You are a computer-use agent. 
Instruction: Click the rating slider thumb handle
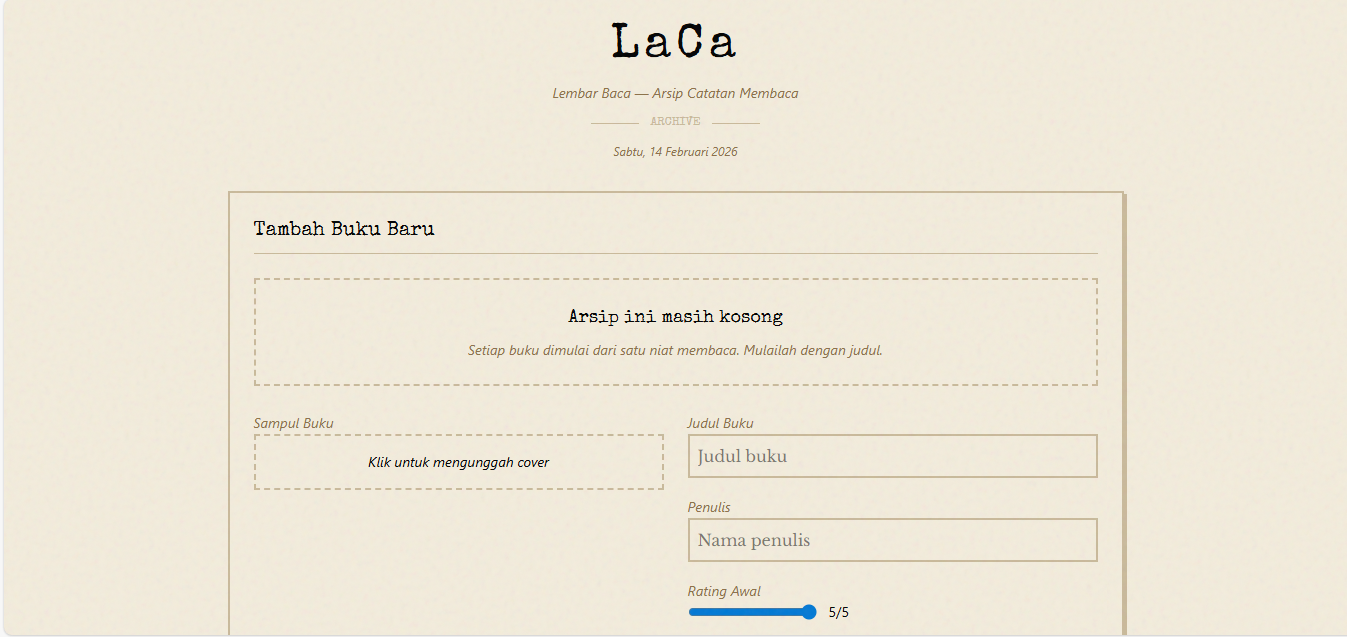[x=809, y=612]
